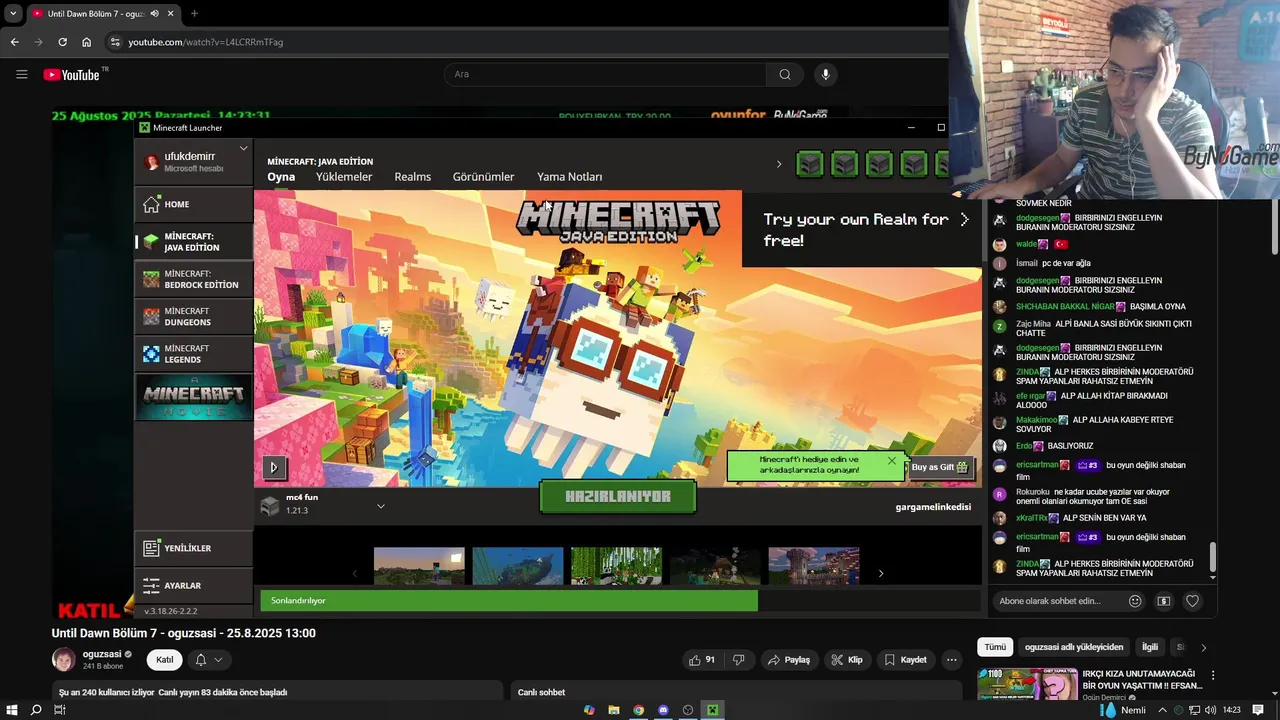The height and width of the screenshot is (720, 1280).
Task: Open the YouTube hamburger guide menu
Action: coord(22,74)
